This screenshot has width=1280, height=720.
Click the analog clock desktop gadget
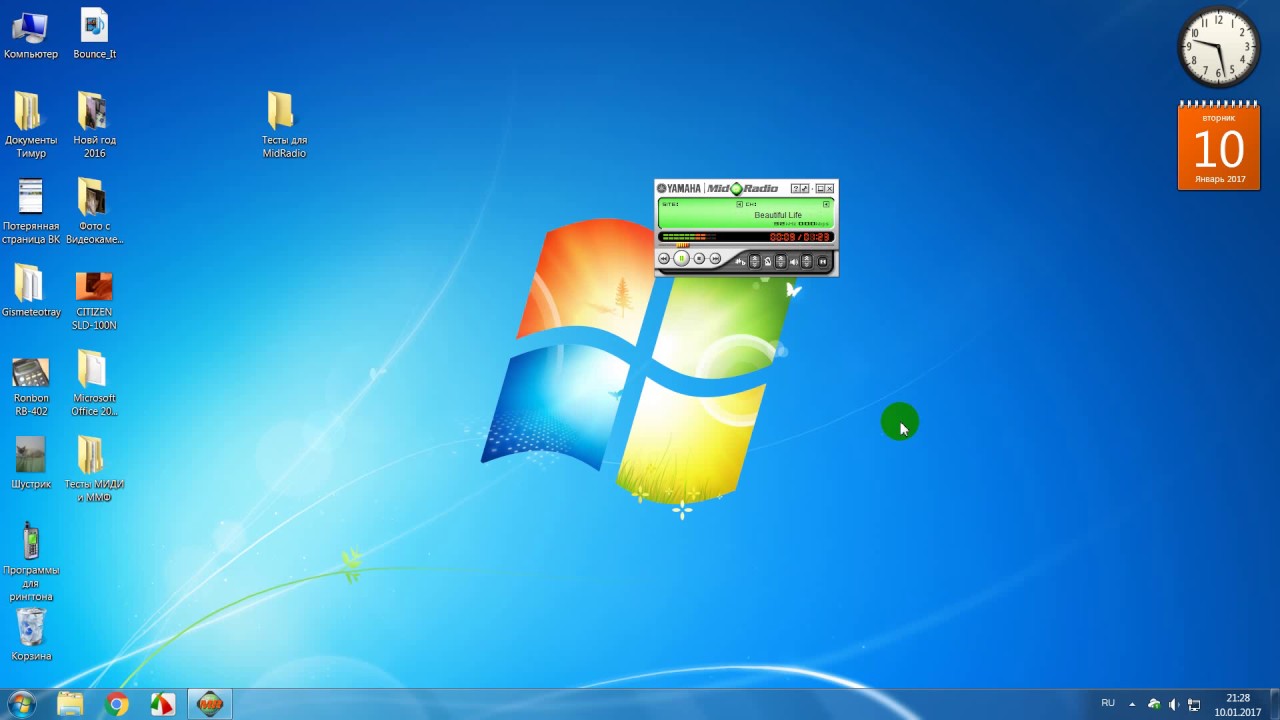1219,48
